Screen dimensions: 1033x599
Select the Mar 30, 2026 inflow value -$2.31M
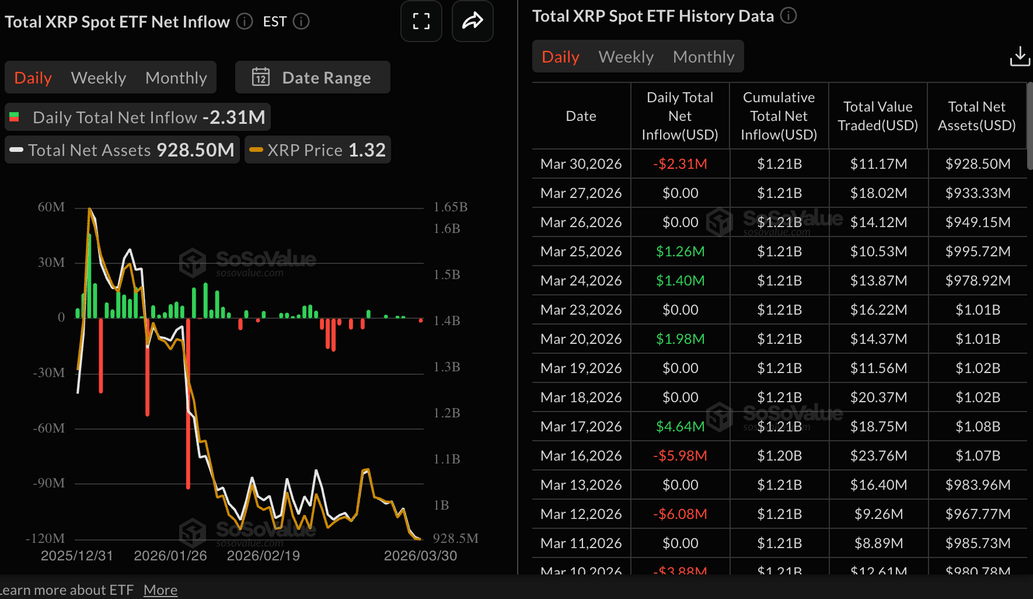click(680, 163)
